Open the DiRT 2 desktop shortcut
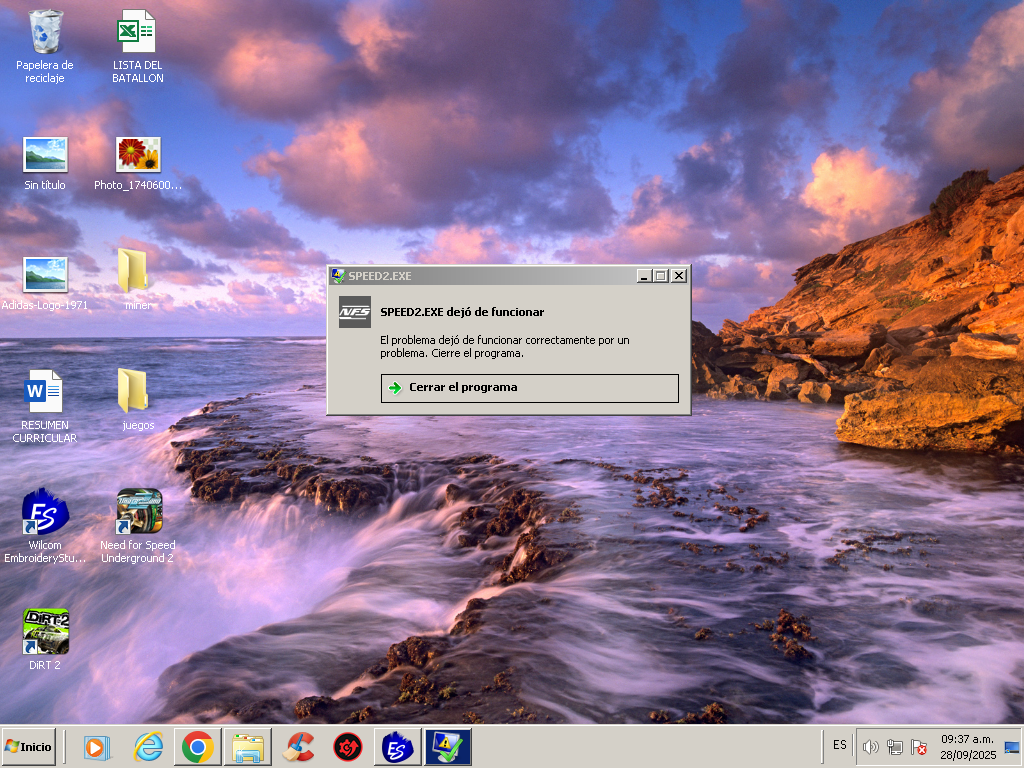Image resolution: width=1024 pixels, height=768 pixels. point(45,632)
